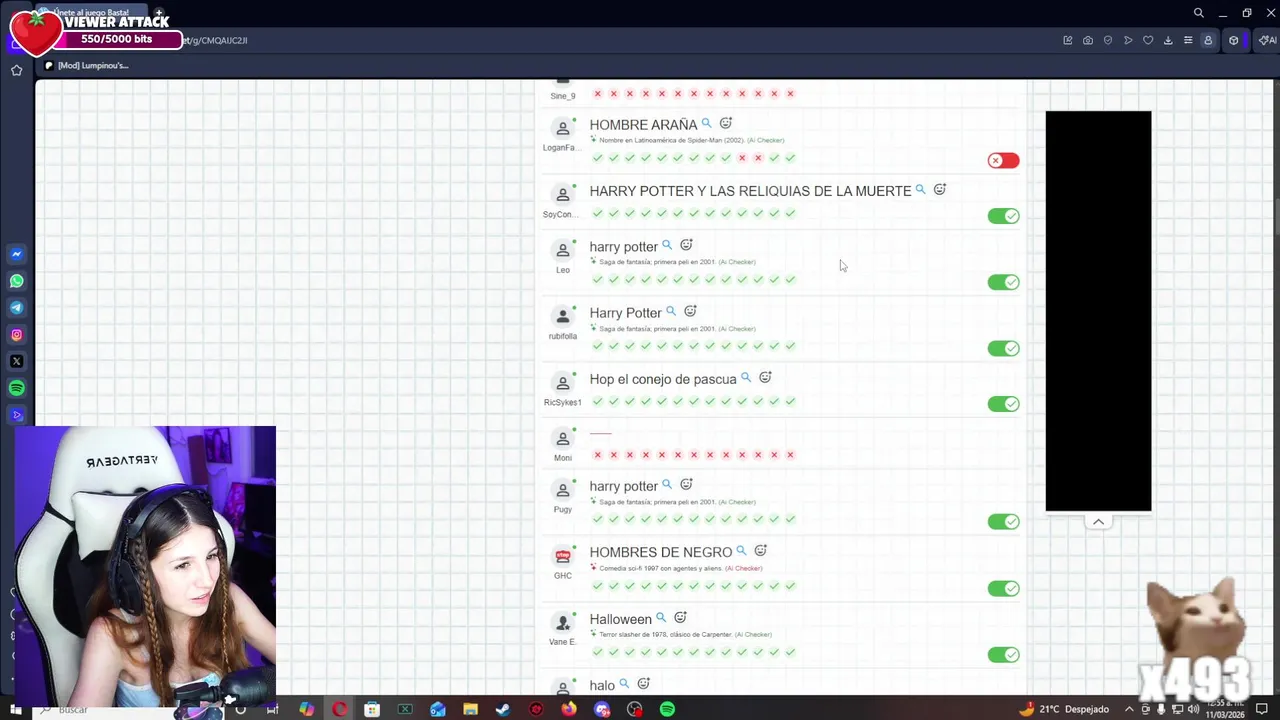Toggle the red rejected switch for HOMBRE ARAÑA
1280x720 pixels.
(x=1003, y=160)
